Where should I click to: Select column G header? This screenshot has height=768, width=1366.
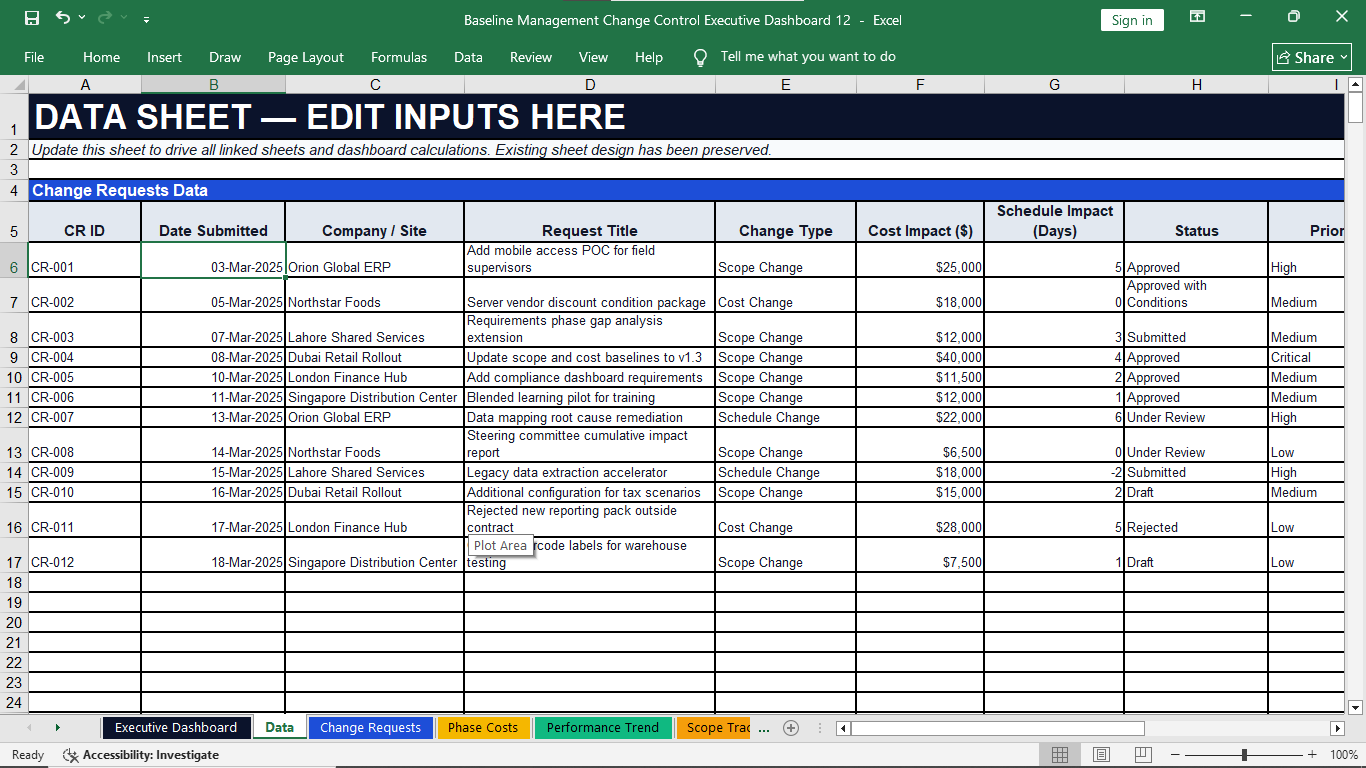pos(1054,85)
